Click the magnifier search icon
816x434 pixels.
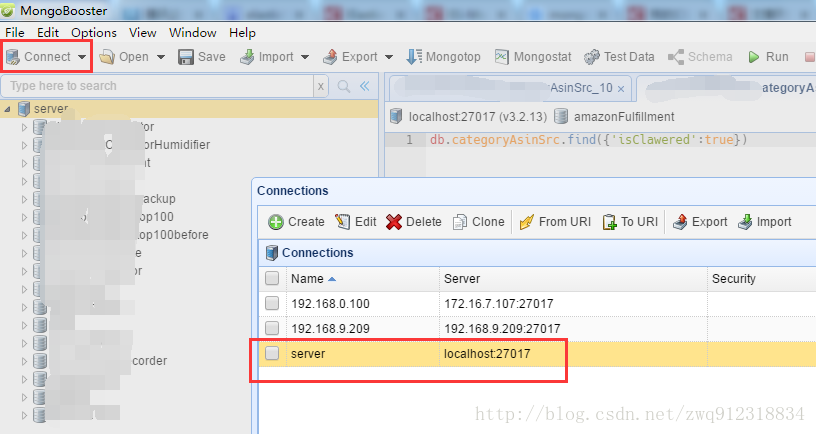(344, 86)
